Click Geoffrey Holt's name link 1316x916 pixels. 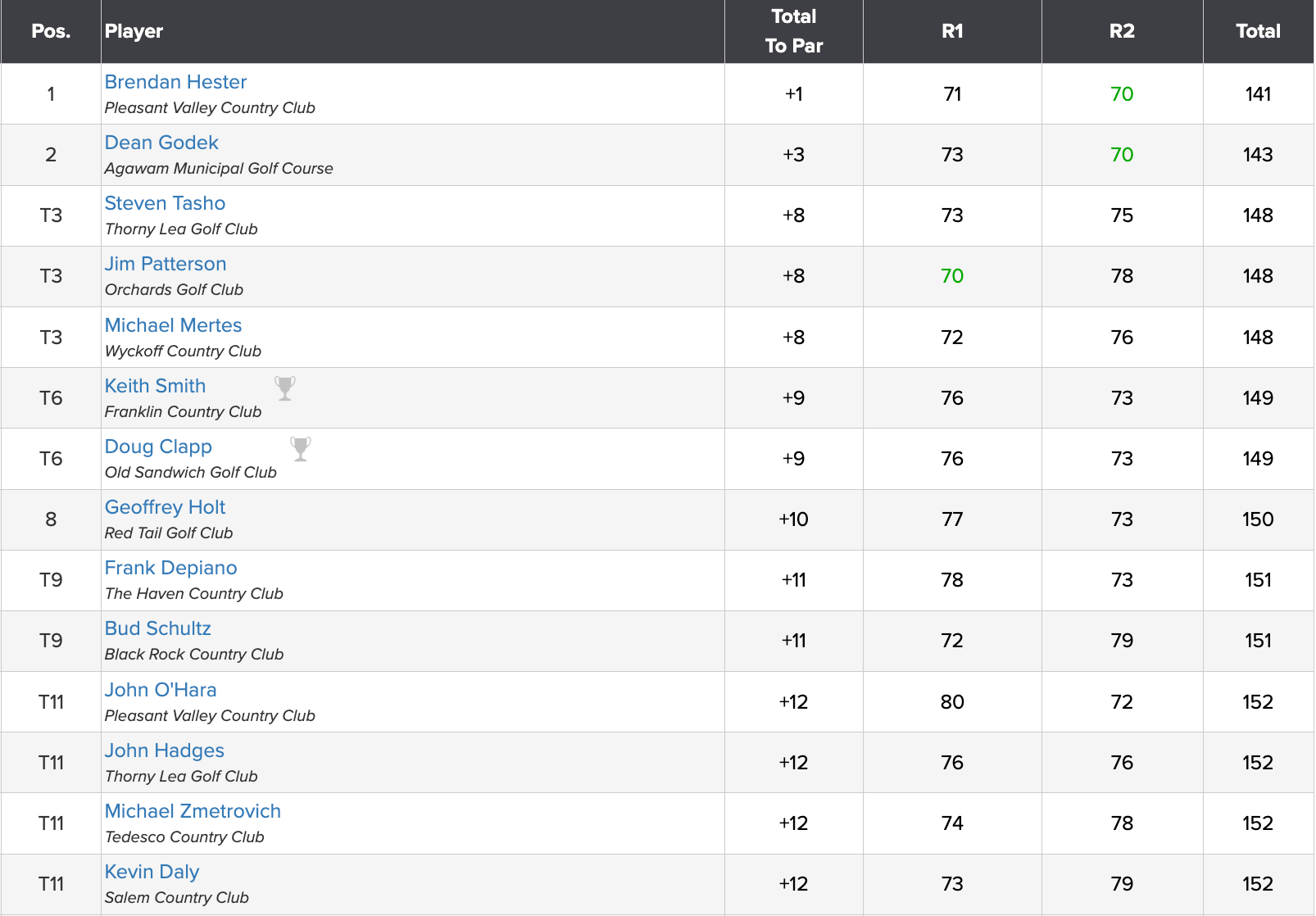[x=165, y=507]
